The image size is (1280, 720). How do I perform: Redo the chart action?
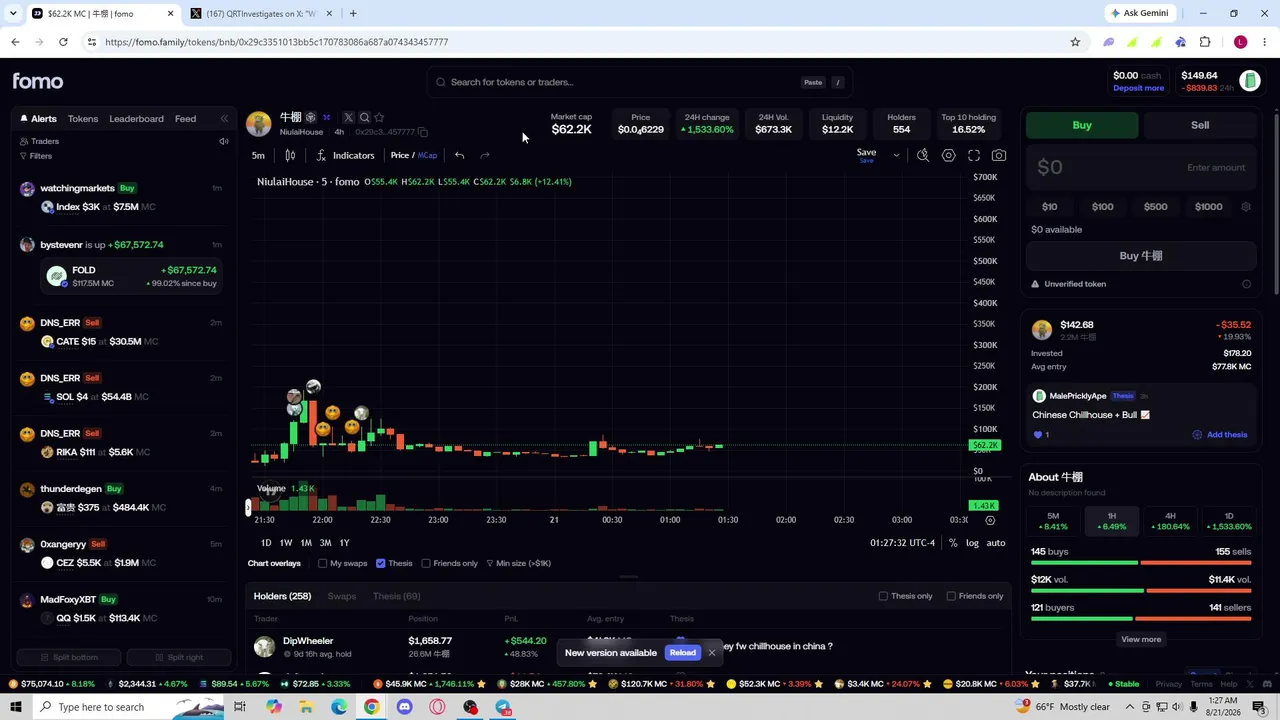[x=485, y=156]
